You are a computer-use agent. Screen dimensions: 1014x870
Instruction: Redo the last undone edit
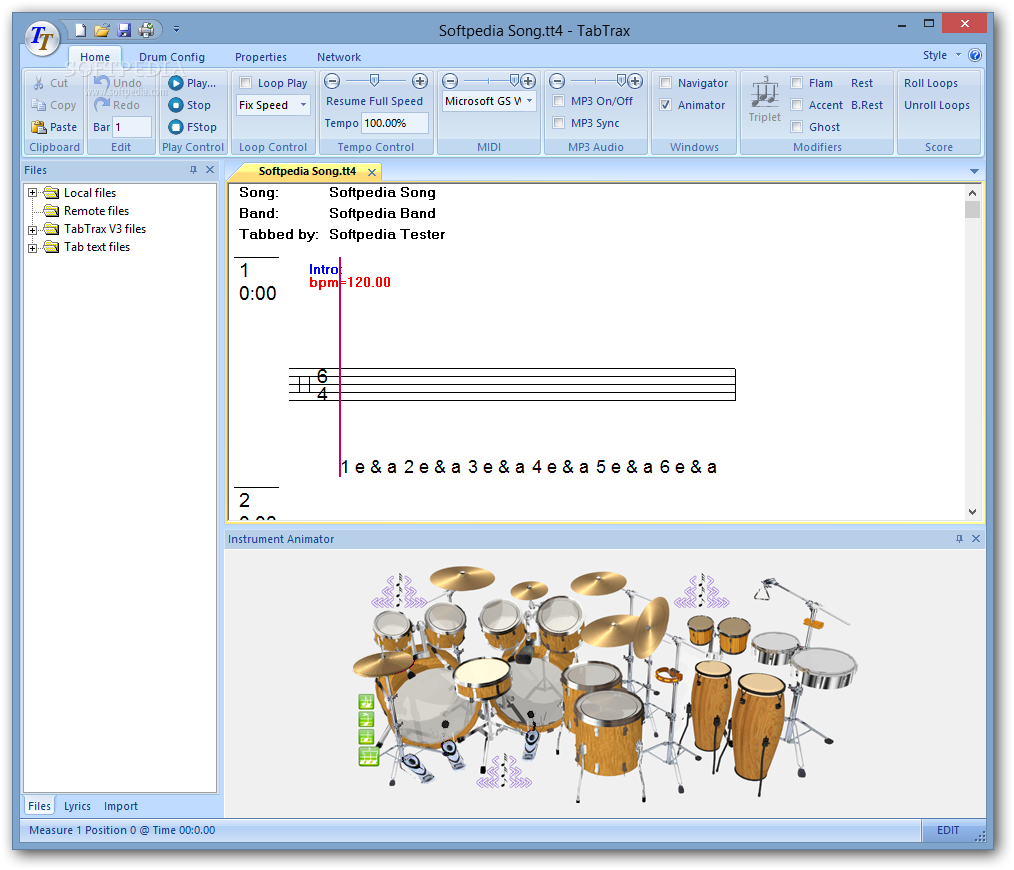click(116, 105)
